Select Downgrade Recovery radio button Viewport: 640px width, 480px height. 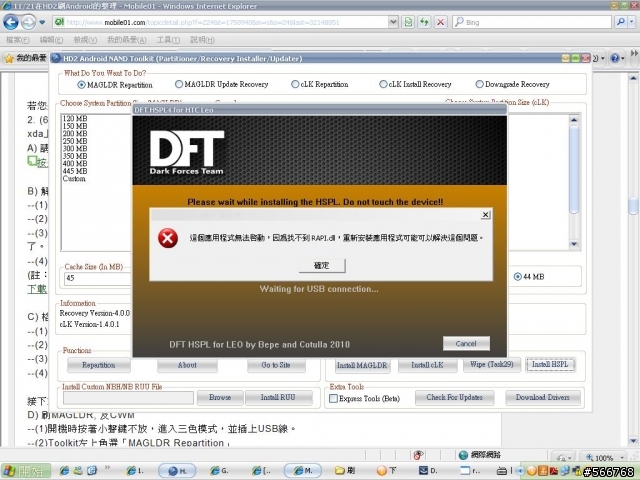479,84
